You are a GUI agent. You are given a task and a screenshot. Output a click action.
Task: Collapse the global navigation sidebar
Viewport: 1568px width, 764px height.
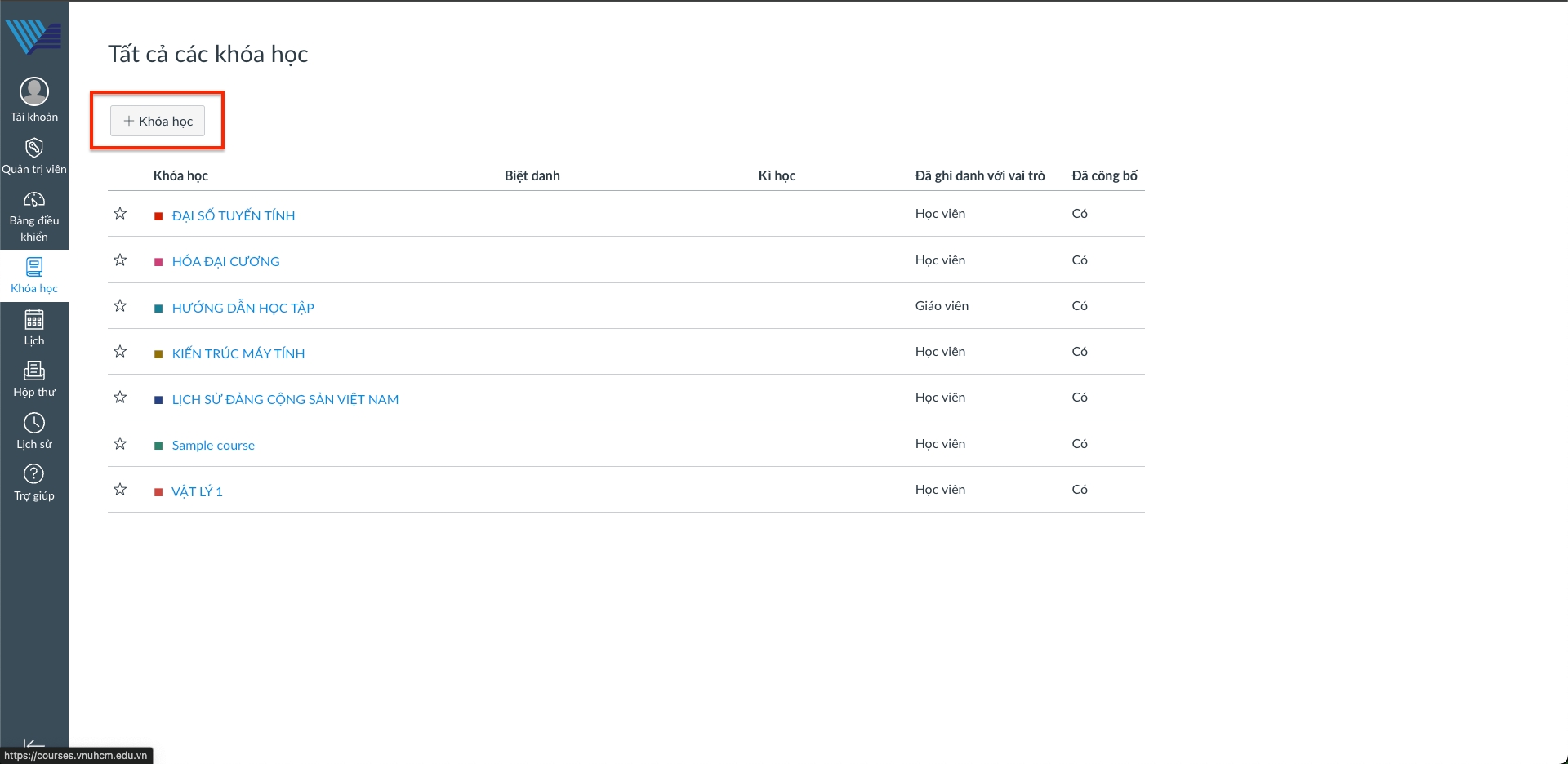pos(34,743)
